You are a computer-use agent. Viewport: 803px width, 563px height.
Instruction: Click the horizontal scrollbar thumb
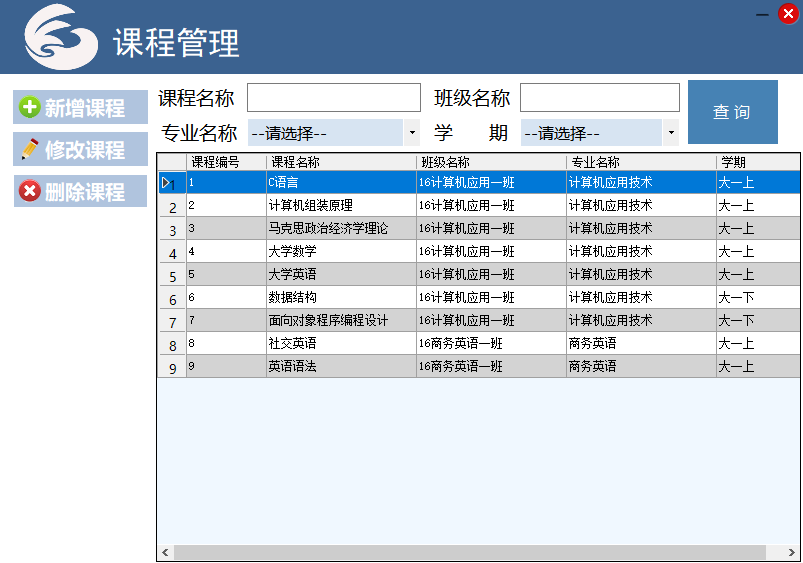pyautogui.click(x=470, y=552)
